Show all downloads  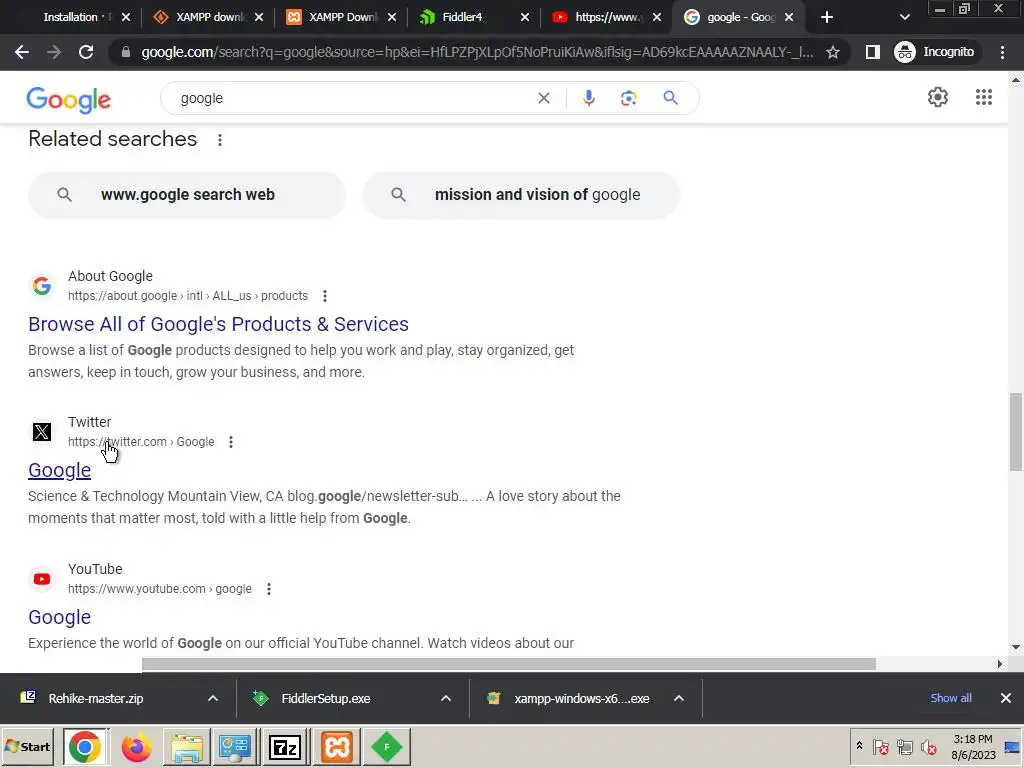(x=951, y=698)
